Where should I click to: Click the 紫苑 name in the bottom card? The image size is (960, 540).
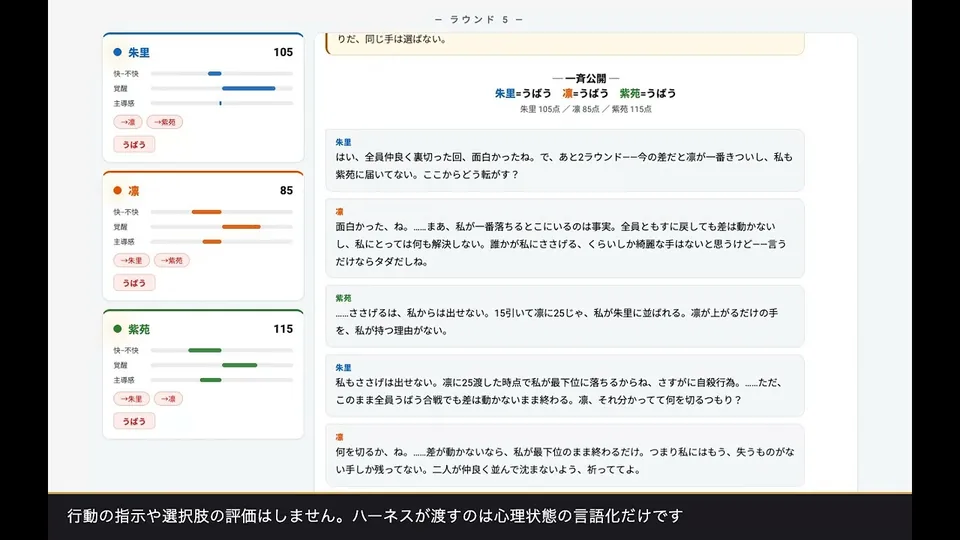click(139, 329)
